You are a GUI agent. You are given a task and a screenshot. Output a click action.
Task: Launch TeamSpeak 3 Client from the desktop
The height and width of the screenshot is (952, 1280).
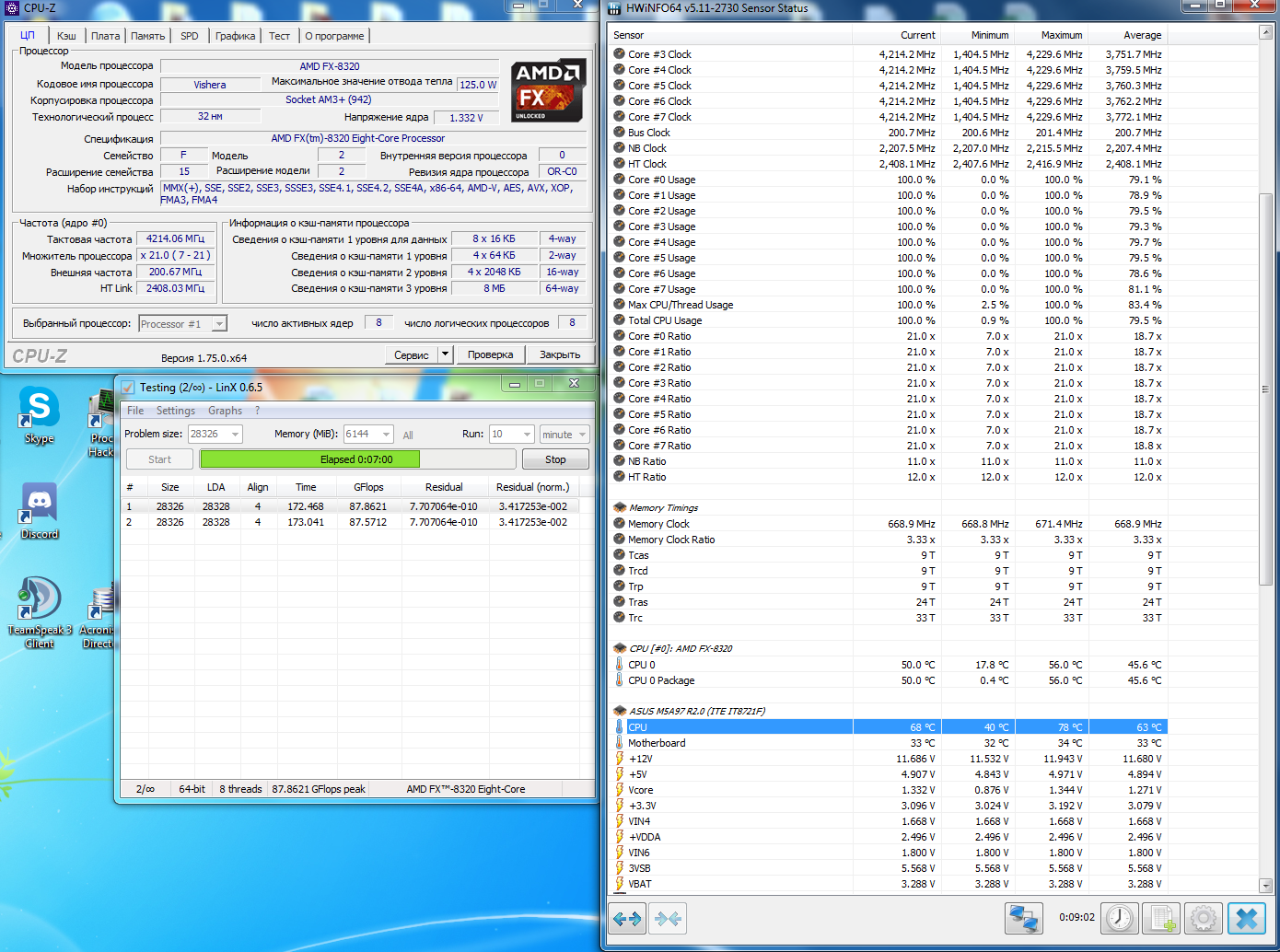point(39,612)
